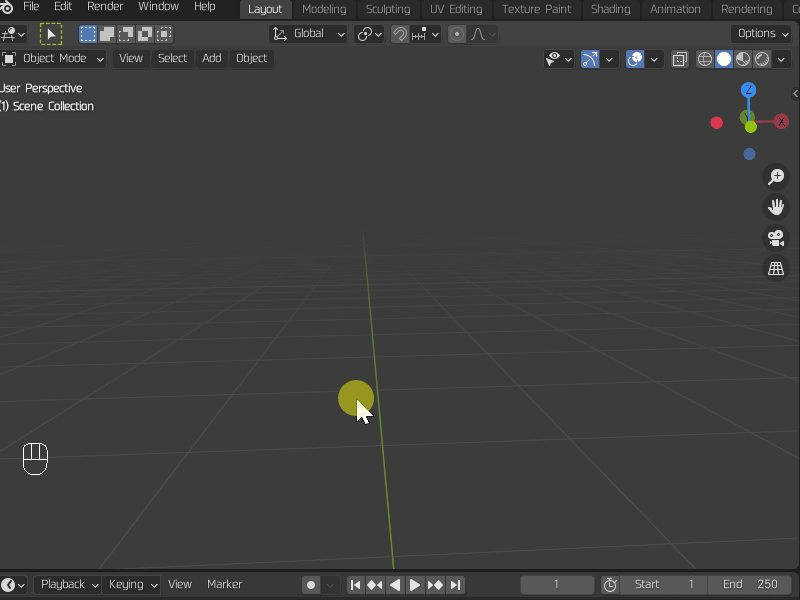Screen dimensions: 800x600
Task: Open the Render menu
Action: click(105, 7)
